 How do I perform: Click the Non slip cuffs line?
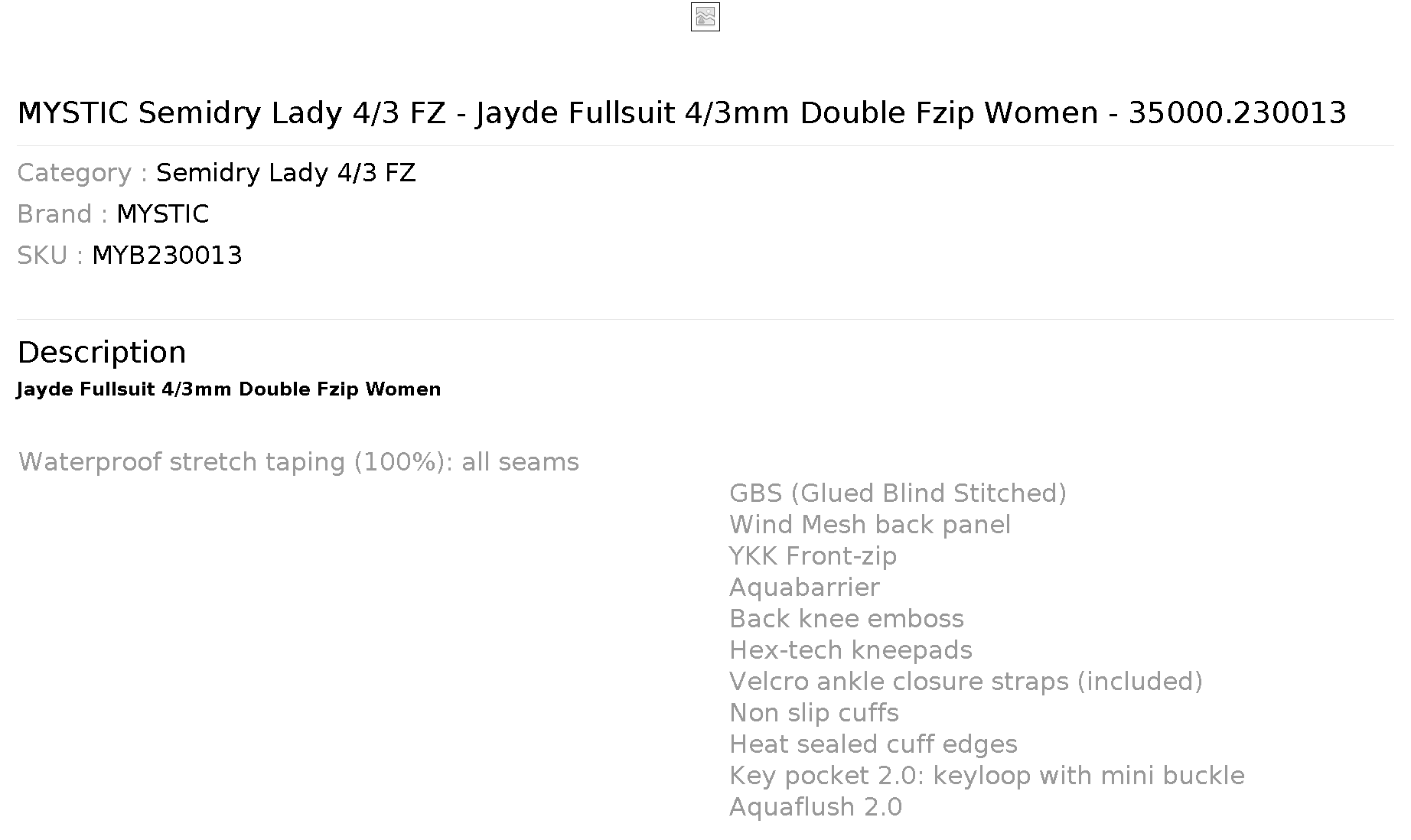814,713
